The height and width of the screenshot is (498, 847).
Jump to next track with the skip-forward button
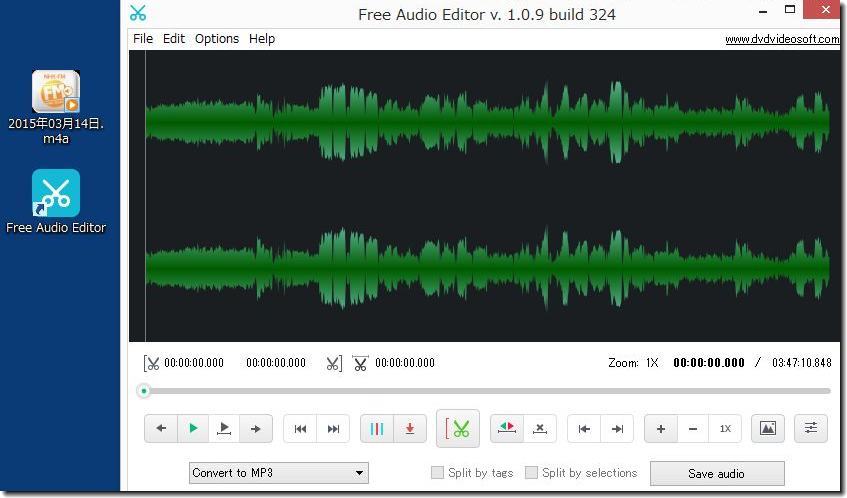click(x=333, y=429)
